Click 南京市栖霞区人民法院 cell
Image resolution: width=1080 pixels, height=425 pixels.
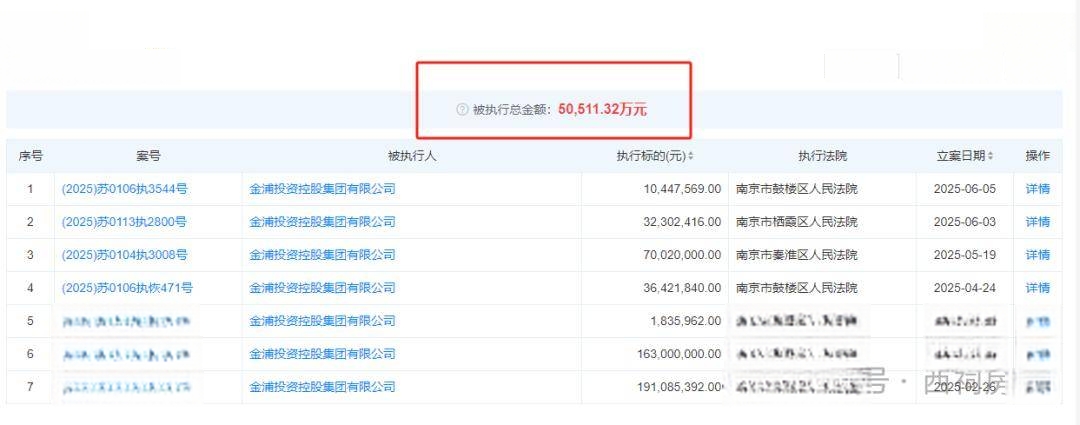click(797, 222)
